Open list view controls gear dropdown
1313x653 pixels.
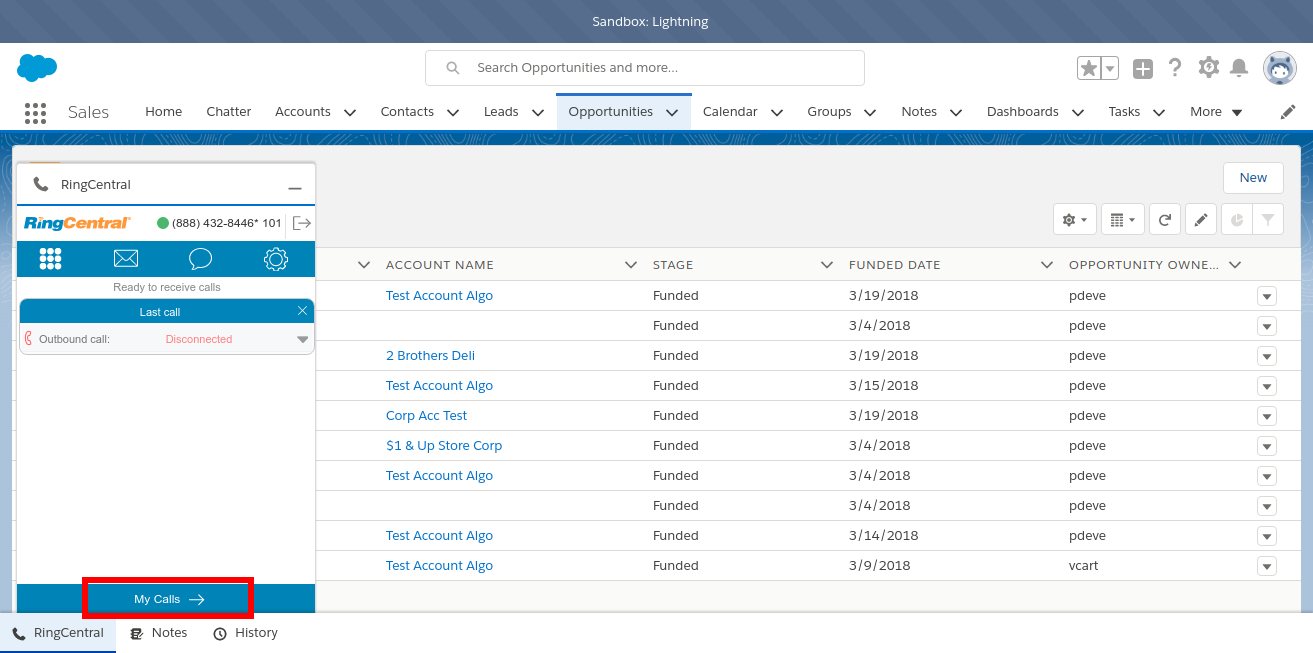1075,220
